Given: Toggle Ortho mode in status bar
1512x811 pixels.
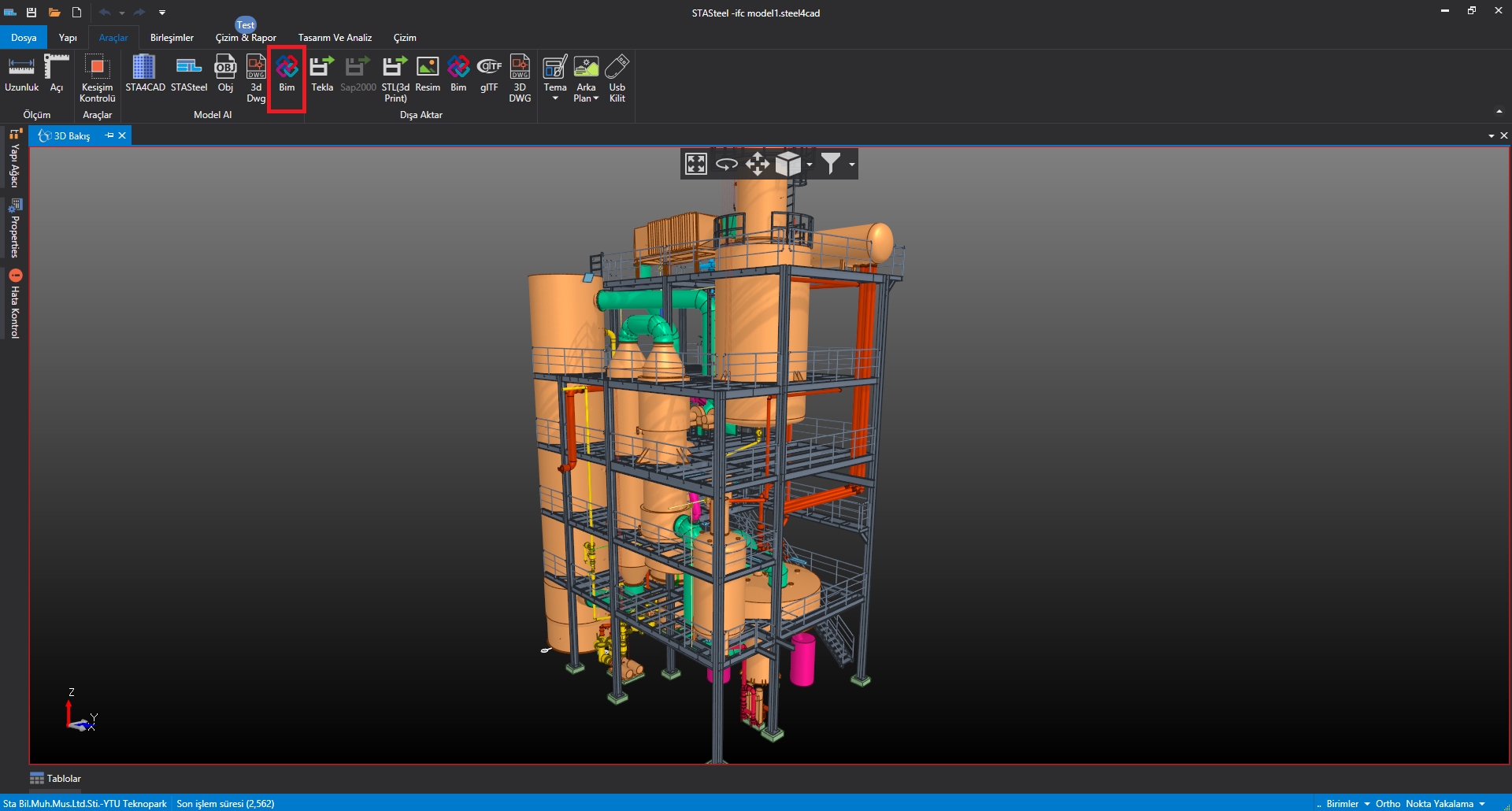Looking at the screenshot, I should coord(1388,804).
